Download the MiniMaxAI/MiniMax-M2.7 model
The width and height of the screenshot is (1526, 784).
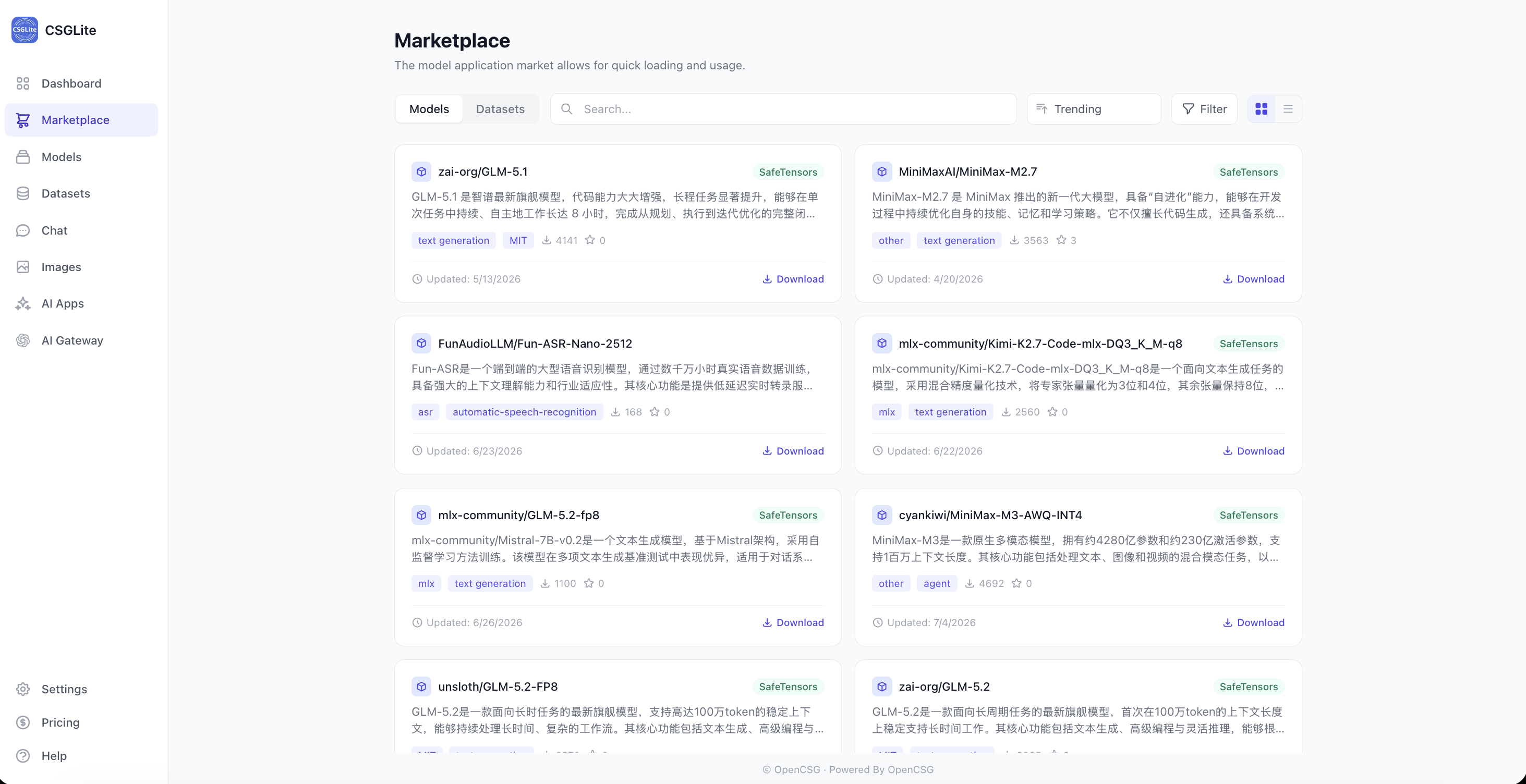click(1254, 279)
